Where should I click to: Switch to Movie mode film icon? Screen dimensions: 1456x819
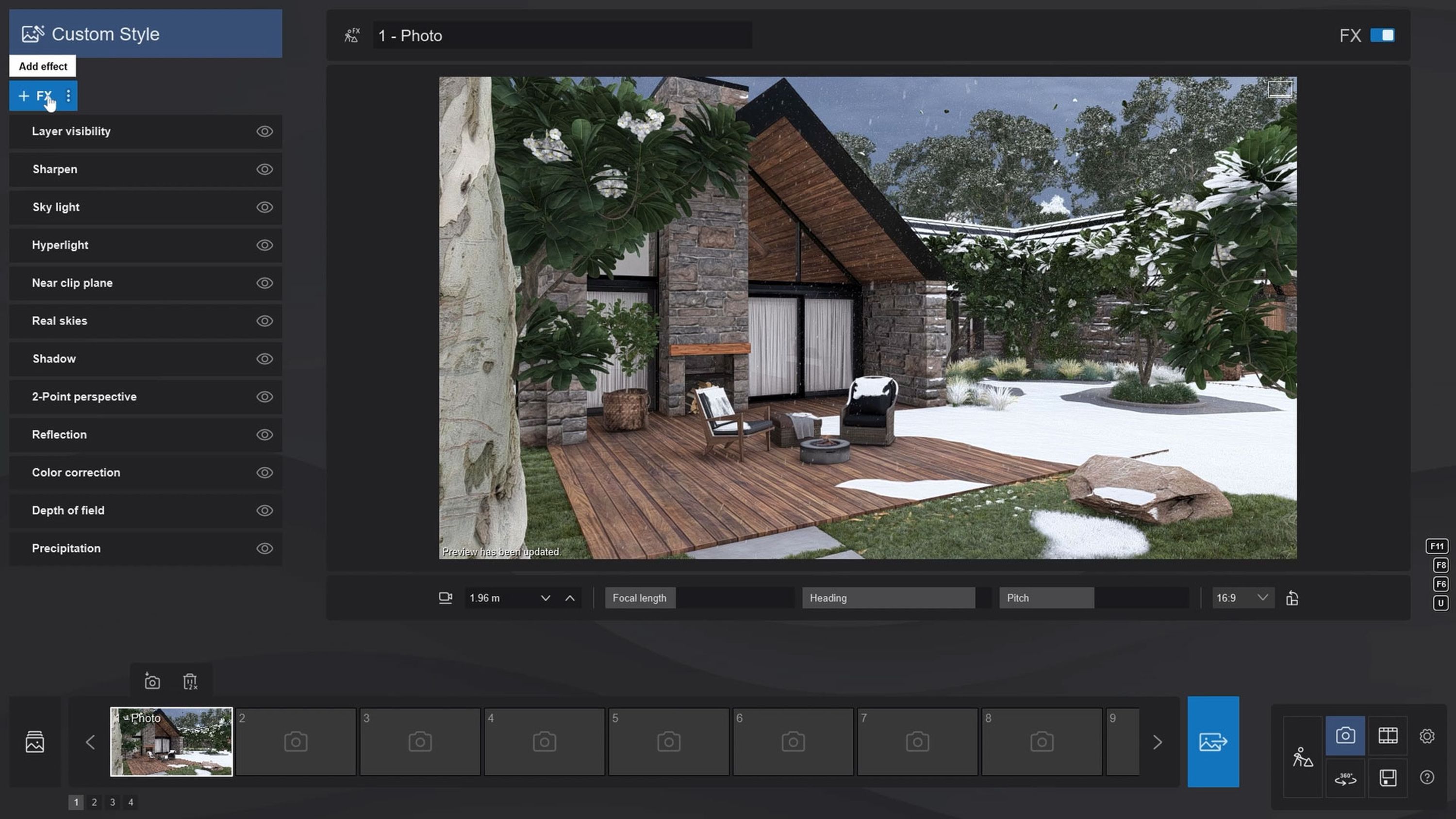click(1388, 736)
